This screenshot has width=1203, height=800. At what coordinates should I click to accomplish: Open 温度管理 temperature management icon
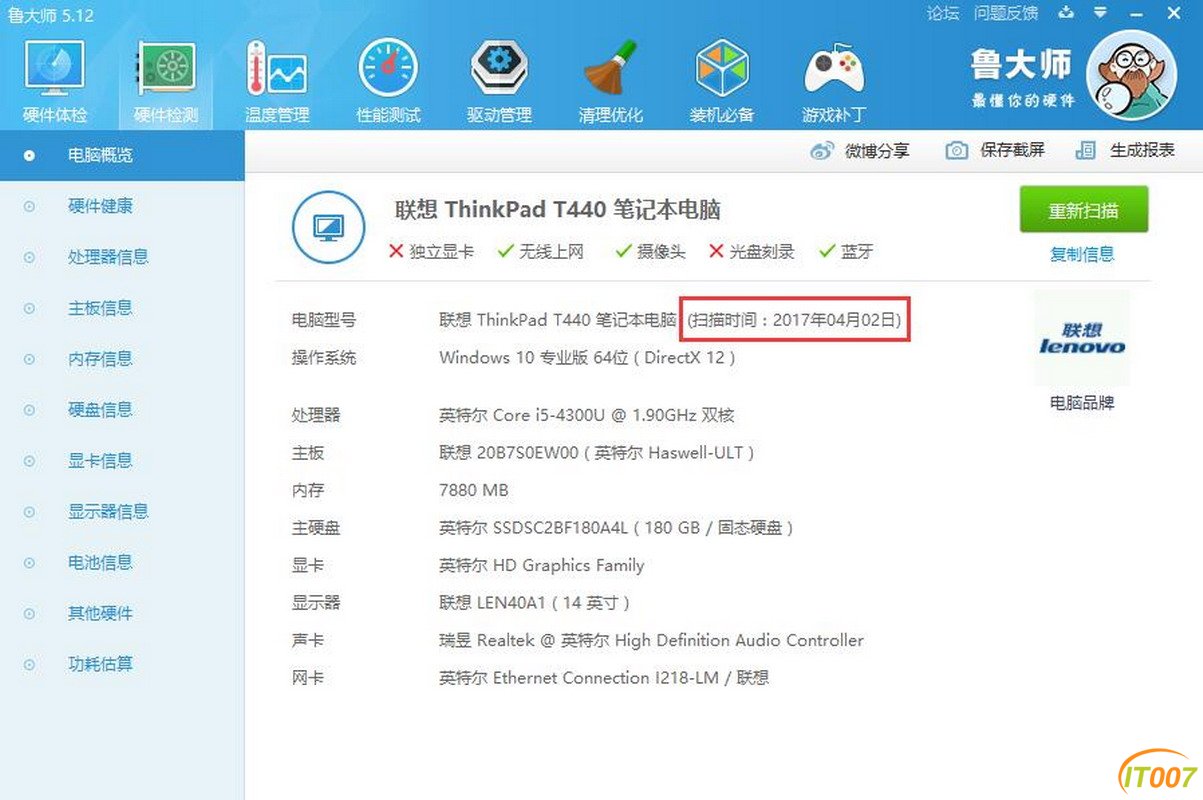(x=277, y=69)
